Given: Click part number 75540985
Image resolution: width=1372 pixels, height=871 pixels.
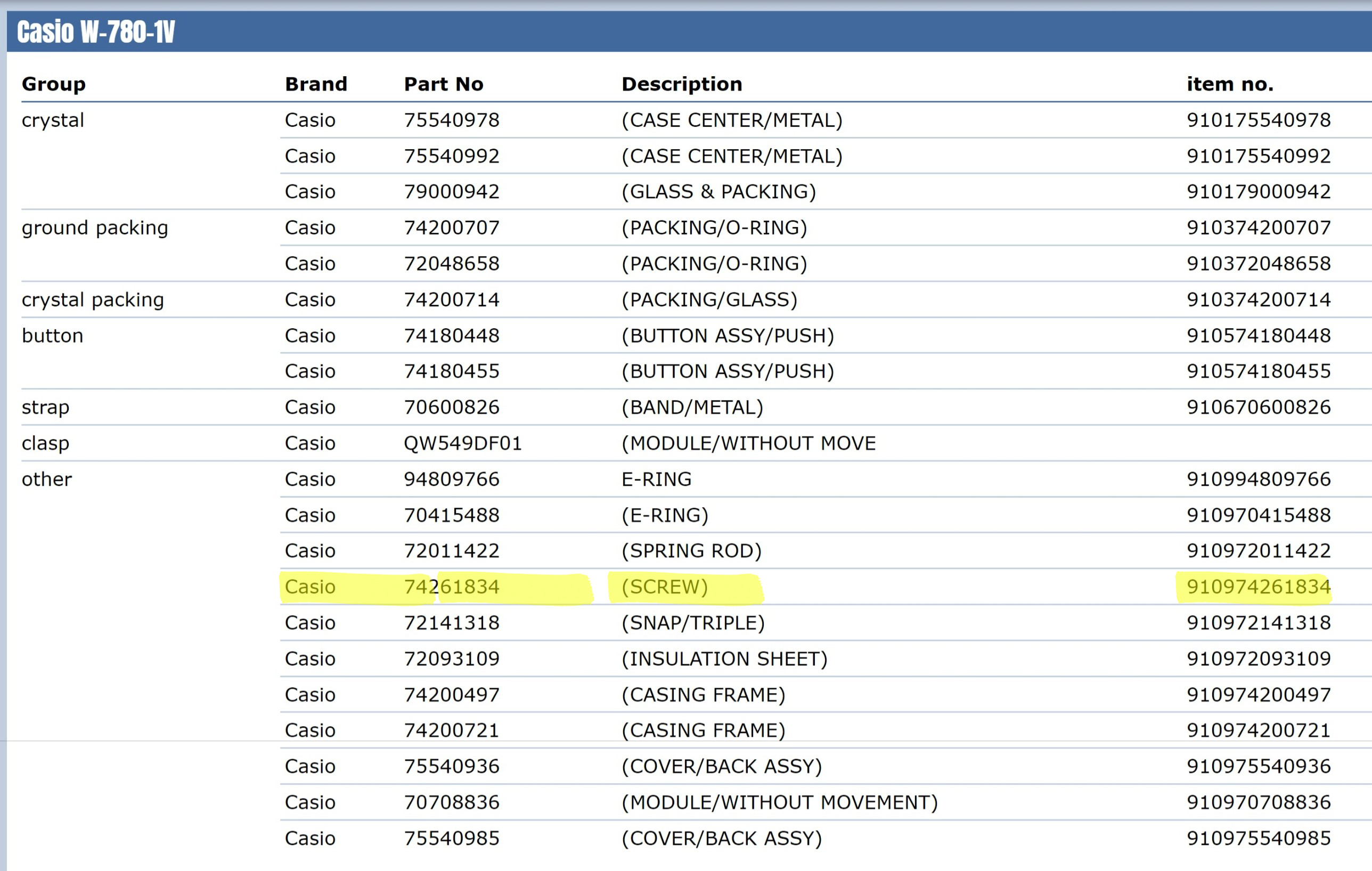Looking at the screenshot, I should coord(452,839).
